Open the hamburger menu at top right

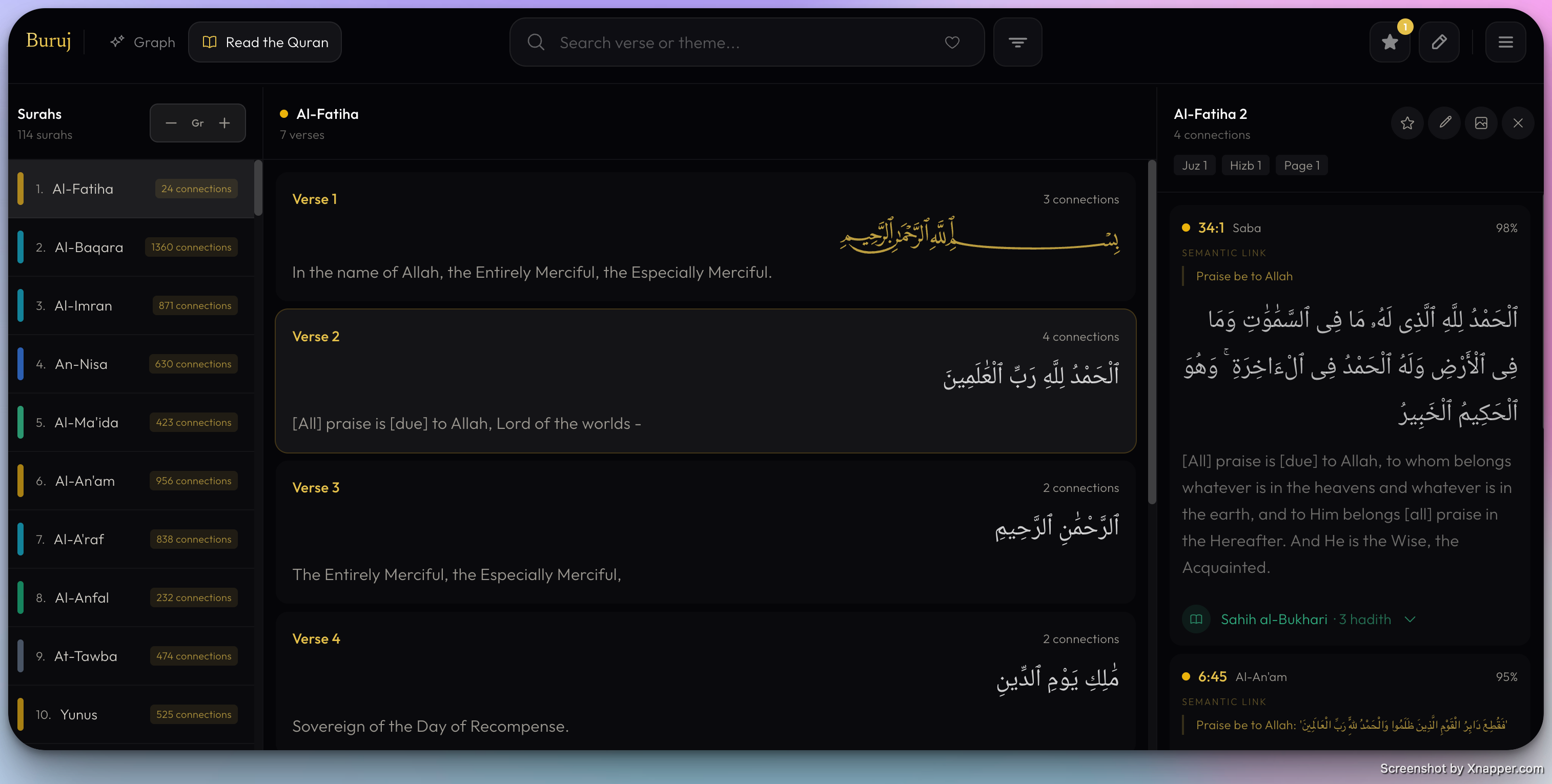[1505, 42]
